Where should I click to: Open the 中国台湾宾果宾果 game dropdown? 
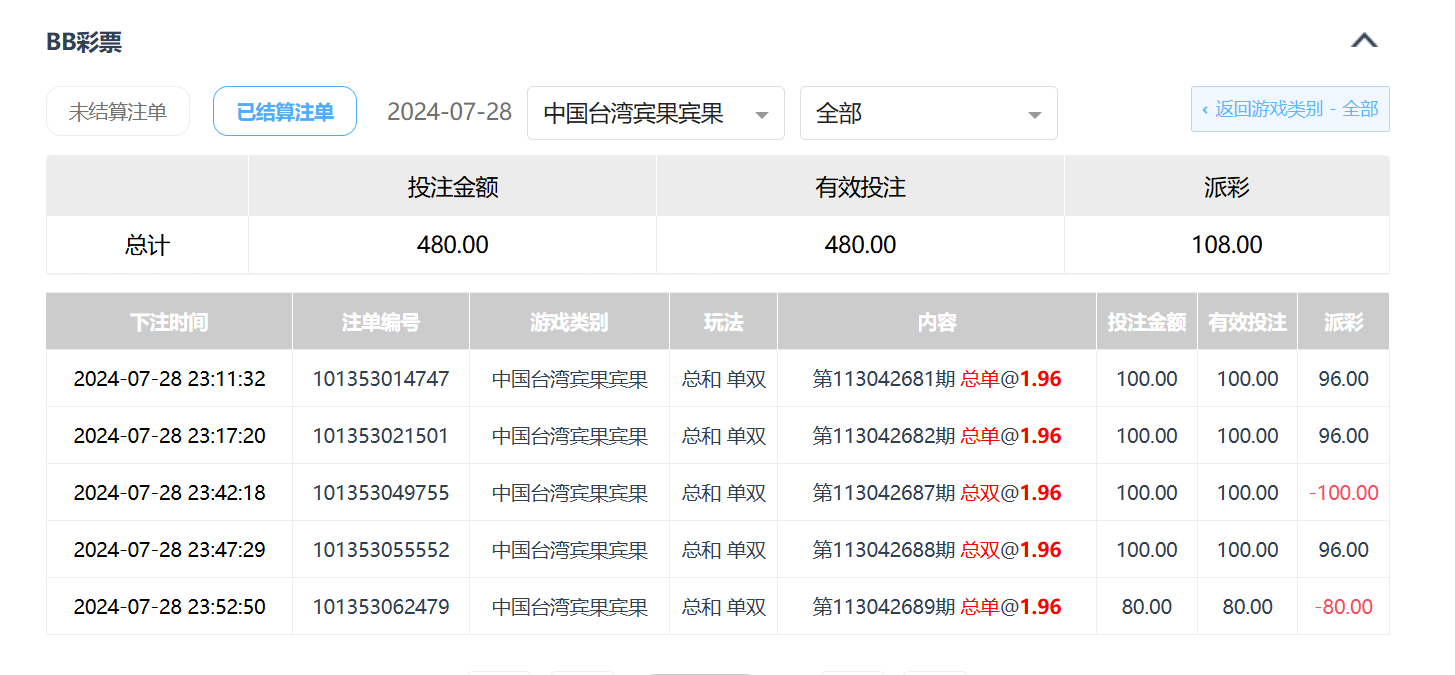point(655,114)
